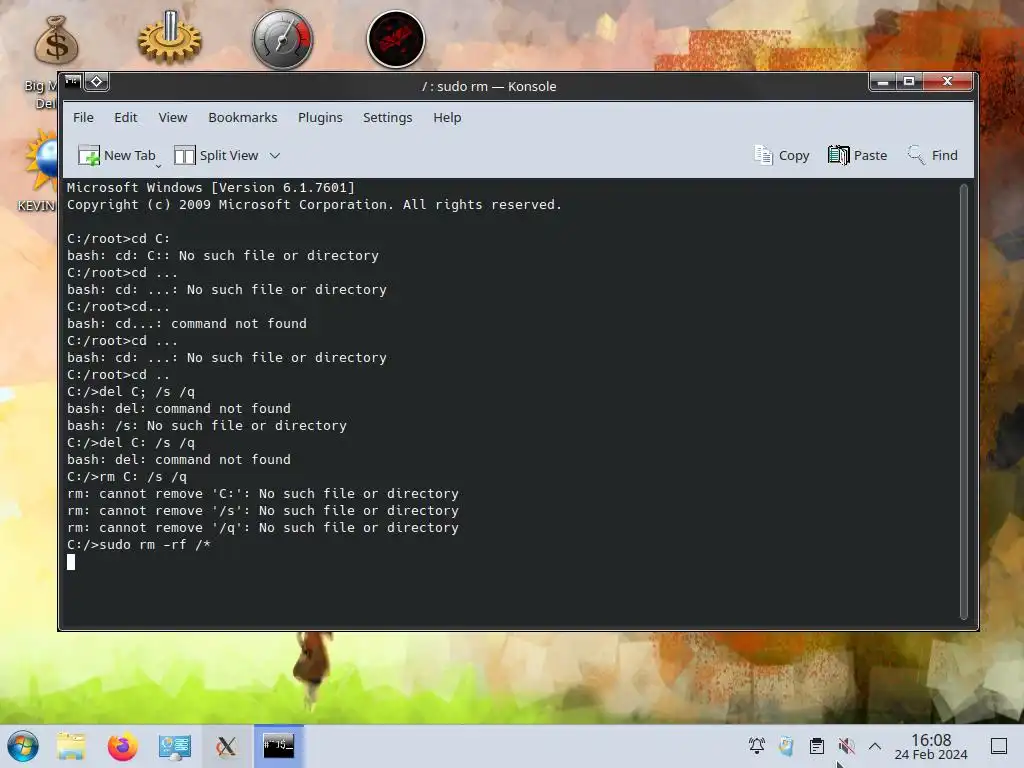Maximize the Konsole window
The height and width of the screenshot is (768, 1024).
click(908, 82)
